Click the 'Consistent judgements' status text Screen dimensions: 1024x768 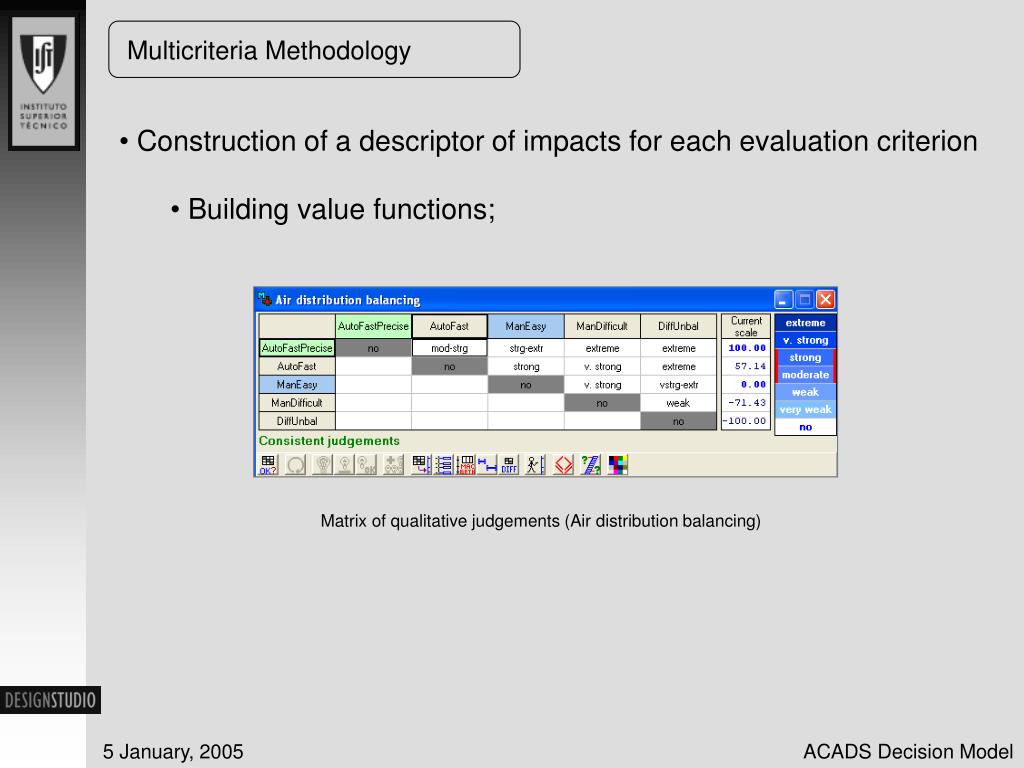[x=329, y=441]
